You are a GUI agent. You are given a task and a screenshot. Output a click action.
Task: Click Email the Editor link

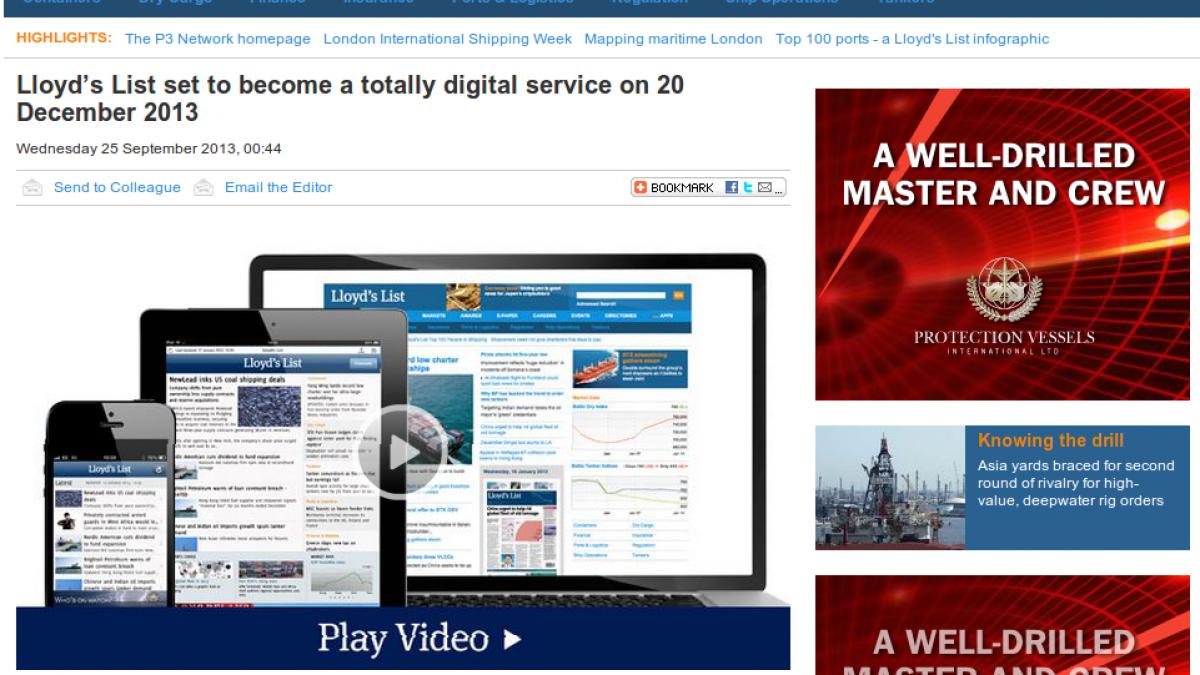tap(278, 187)
